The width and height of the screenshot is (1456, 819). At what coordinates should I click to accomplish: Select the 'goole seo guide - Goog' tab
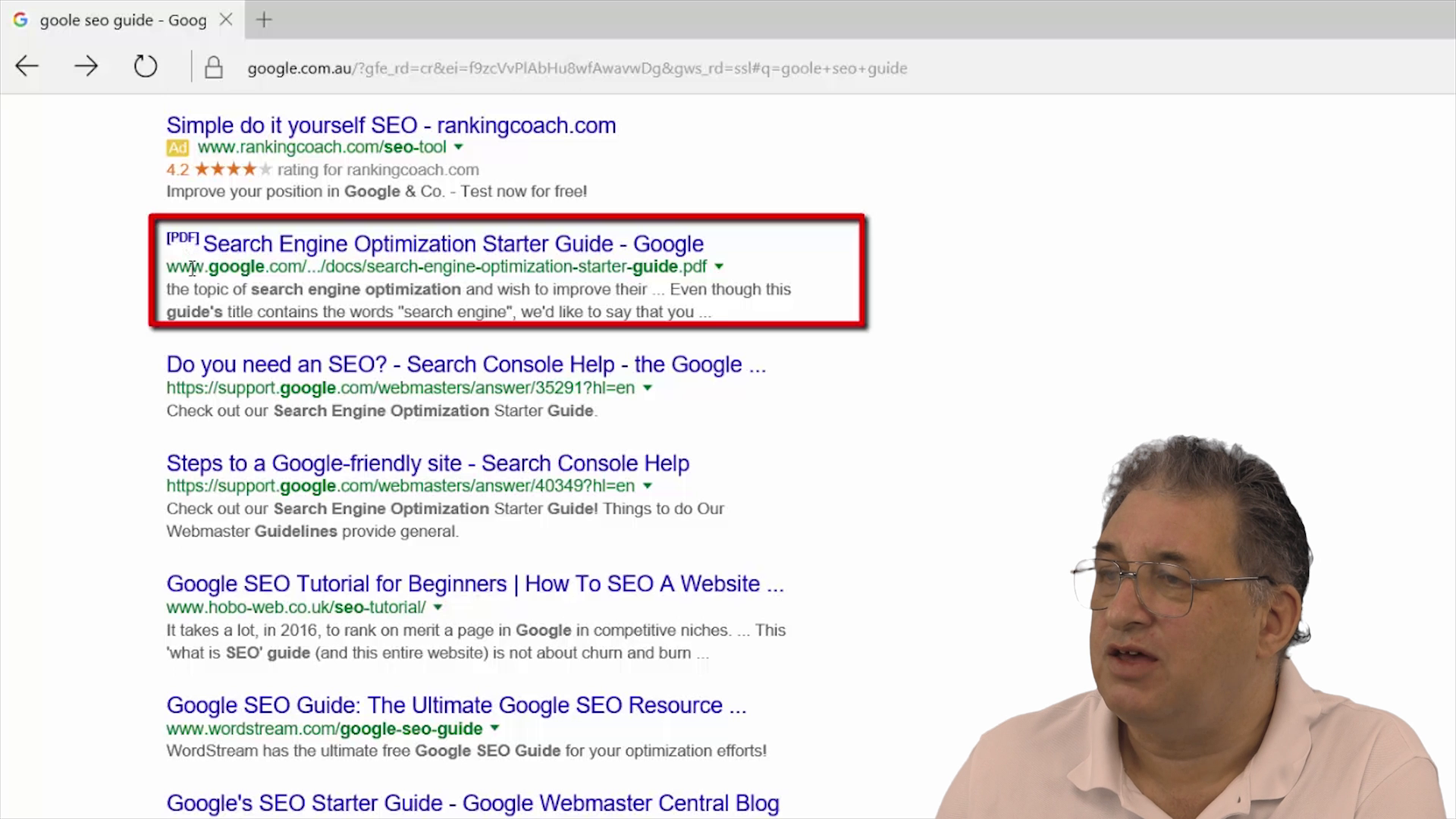click(x=123, y=20)
